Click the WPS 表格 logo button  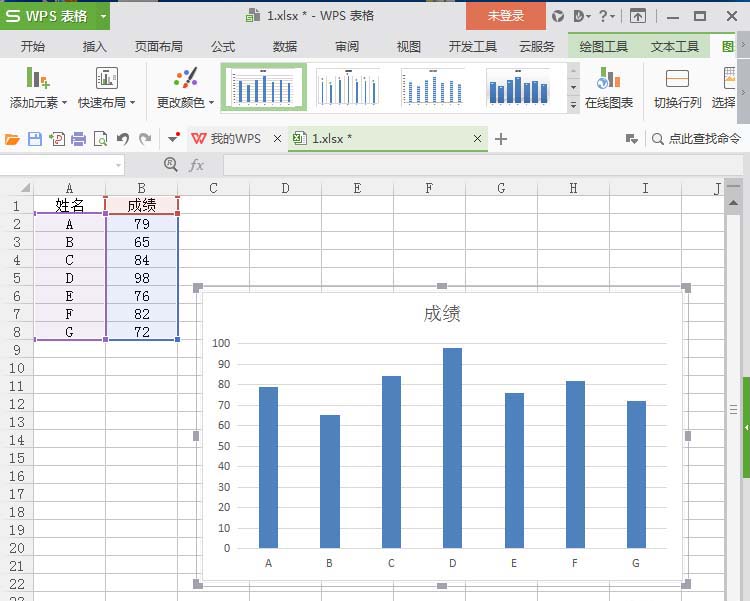click(48, 16)
